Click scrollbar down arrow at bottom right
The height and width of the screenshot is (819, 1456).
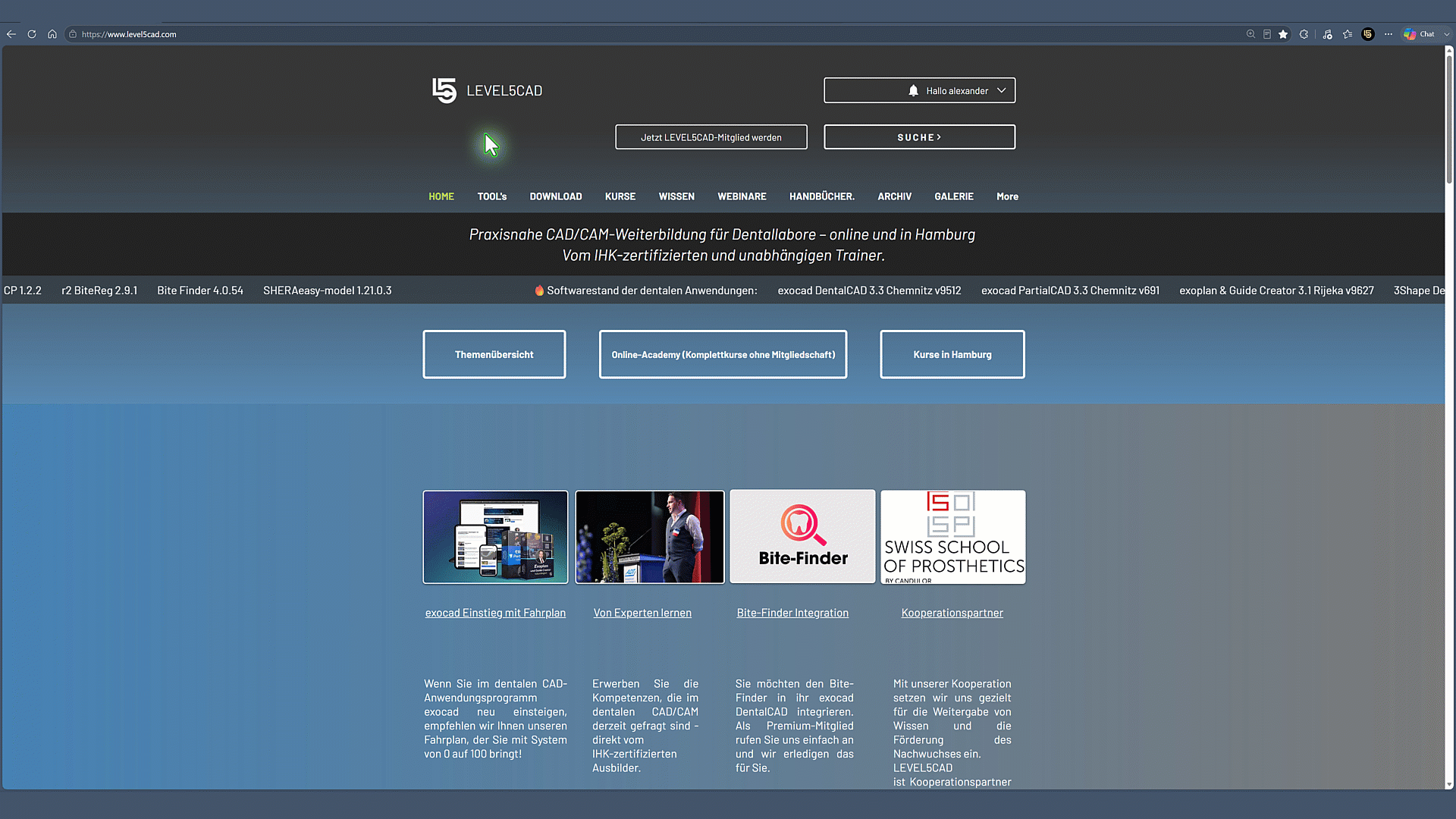[1449, 785]
